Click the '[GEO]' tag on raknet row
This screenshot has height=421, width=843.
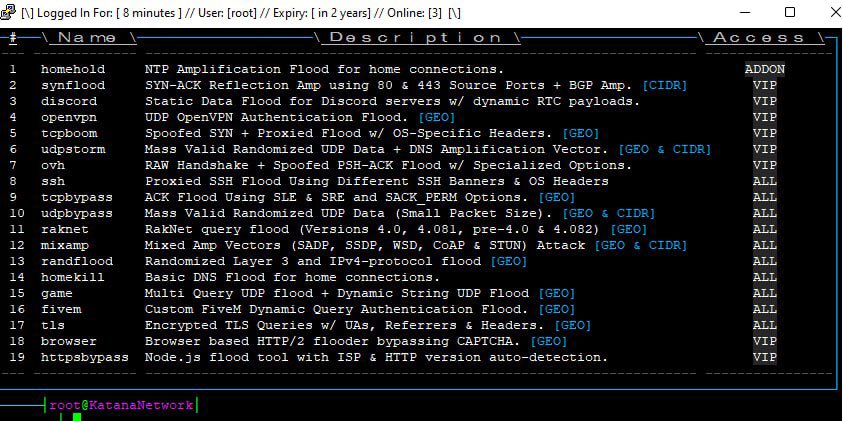(628, 230)
